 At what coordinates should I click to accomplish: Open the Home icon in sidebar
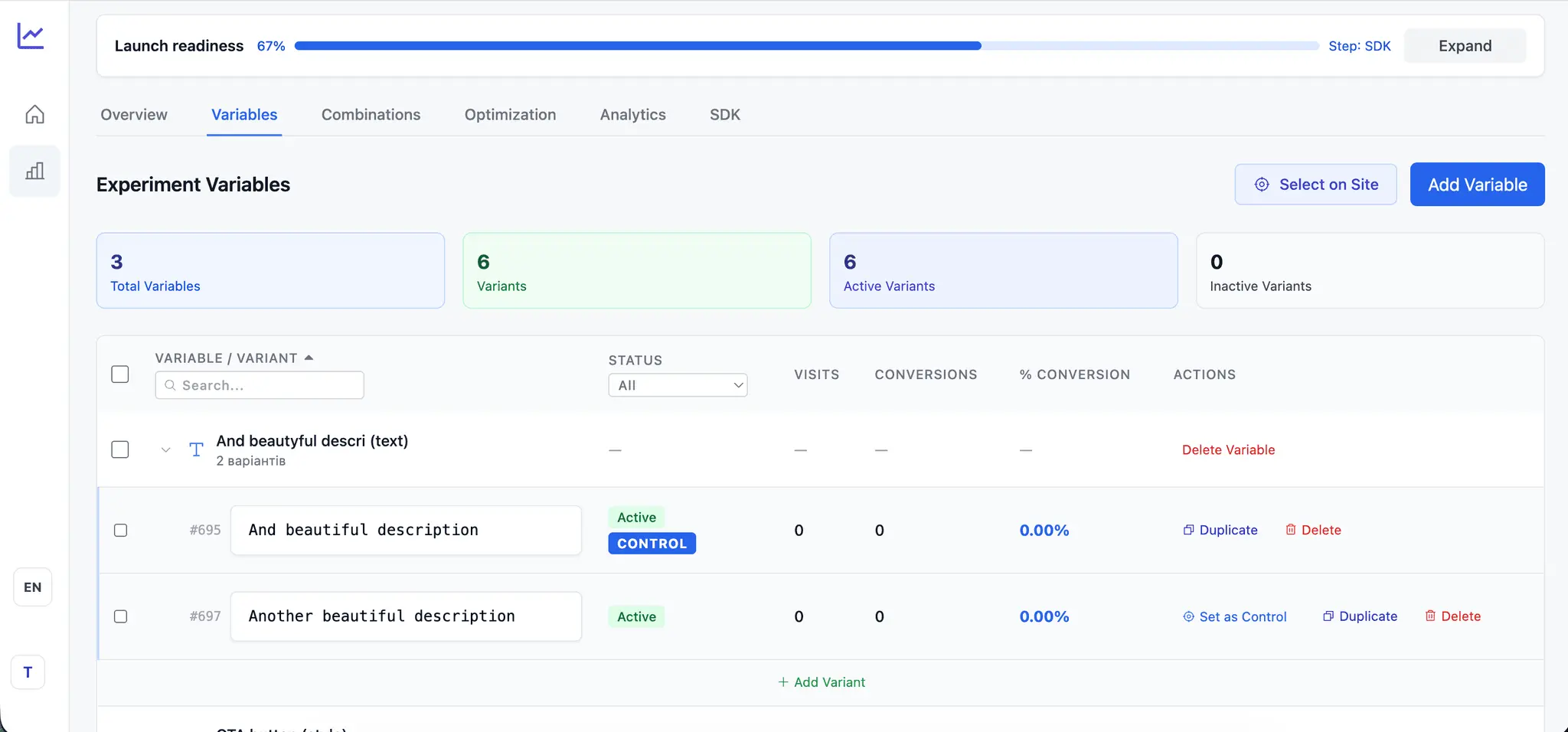pyautogui.click(x=34, y=114)
